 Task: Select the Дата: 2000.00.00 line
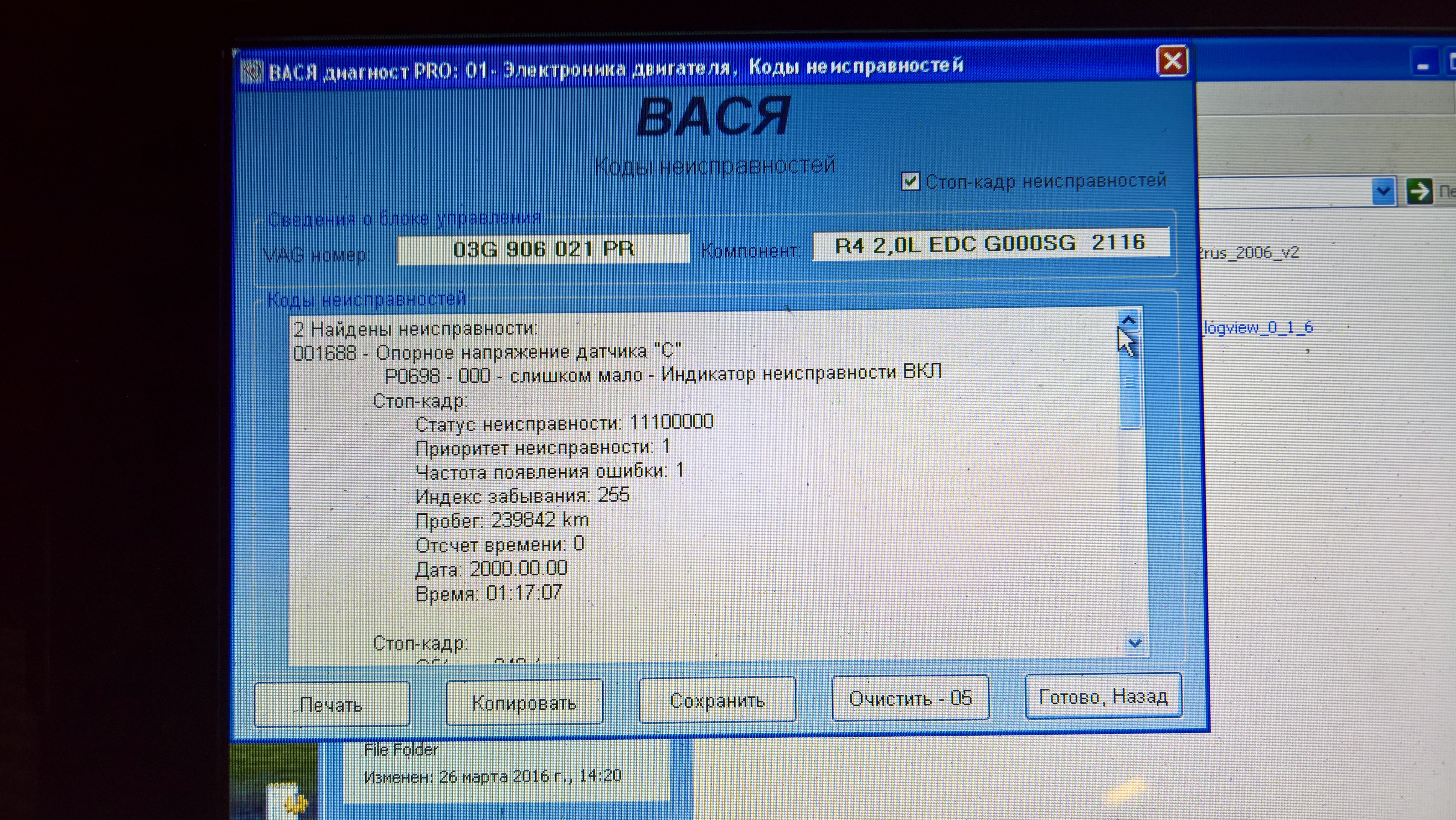click(x=491, y=569)
